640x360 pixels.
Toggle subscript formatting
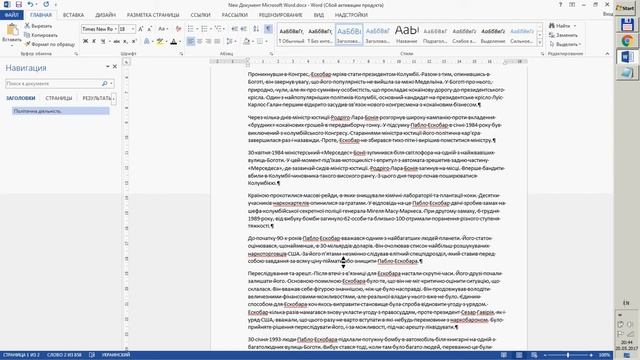(x=125, y=41)
